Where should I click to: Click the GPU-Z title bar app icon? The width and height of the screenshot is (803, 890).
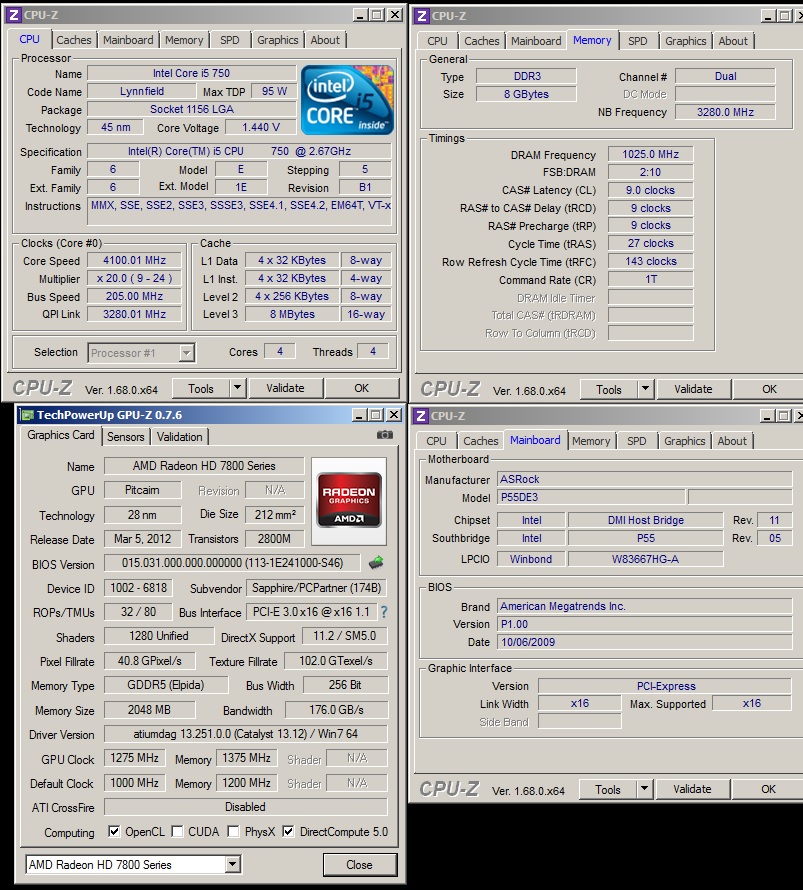pyautogui.click(x=26, y=415)
